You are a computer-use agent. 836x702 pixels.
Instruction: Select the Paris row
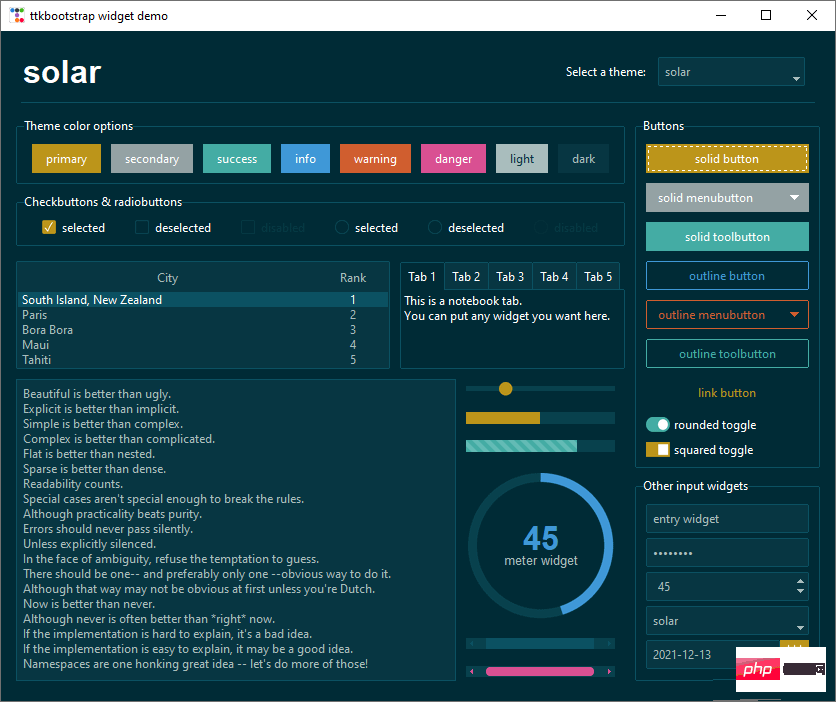tap(203, 314)
